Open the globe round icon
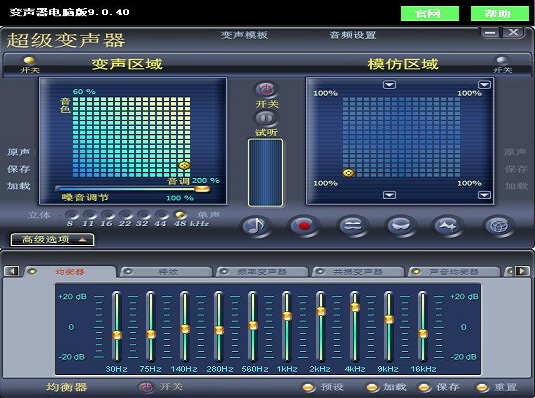 (497, 226)
